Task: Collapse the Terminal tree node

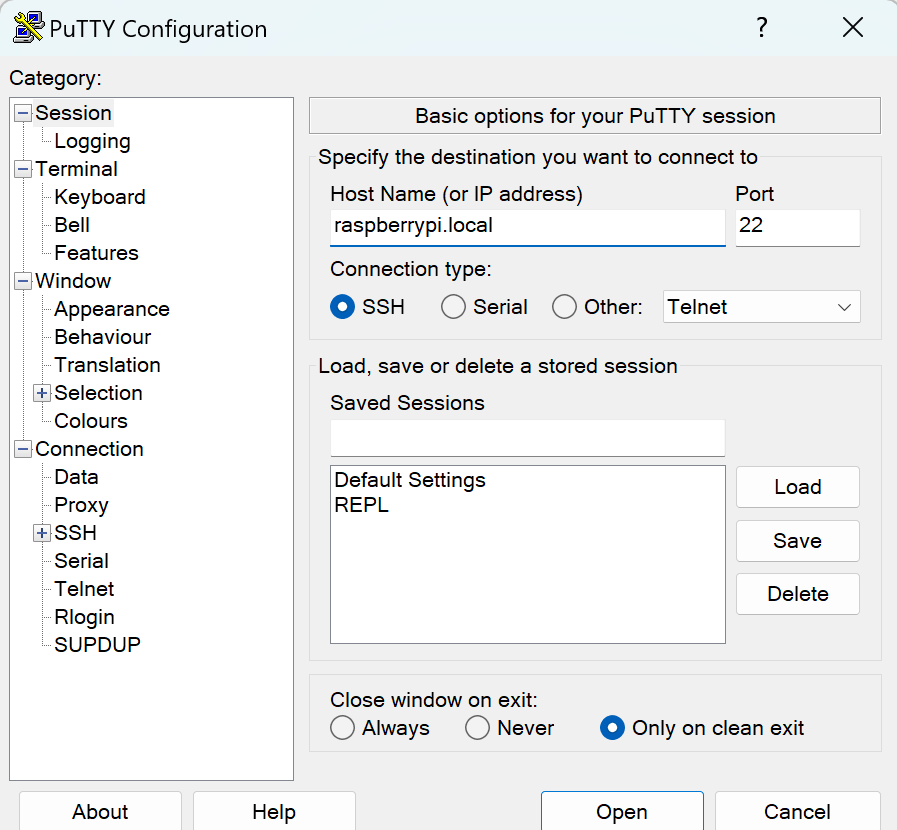Action: (23, 169)
